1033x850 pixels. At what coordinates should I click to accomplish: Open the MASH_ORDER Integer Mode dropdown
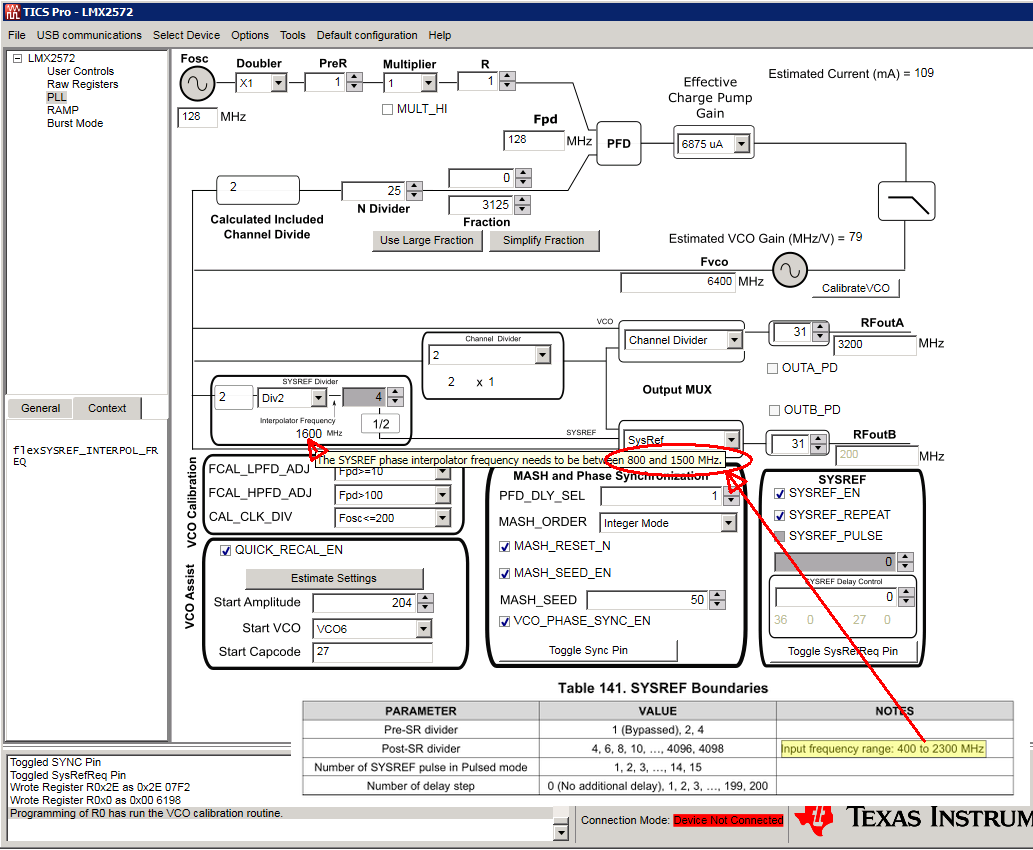click(x=728, y=523)
